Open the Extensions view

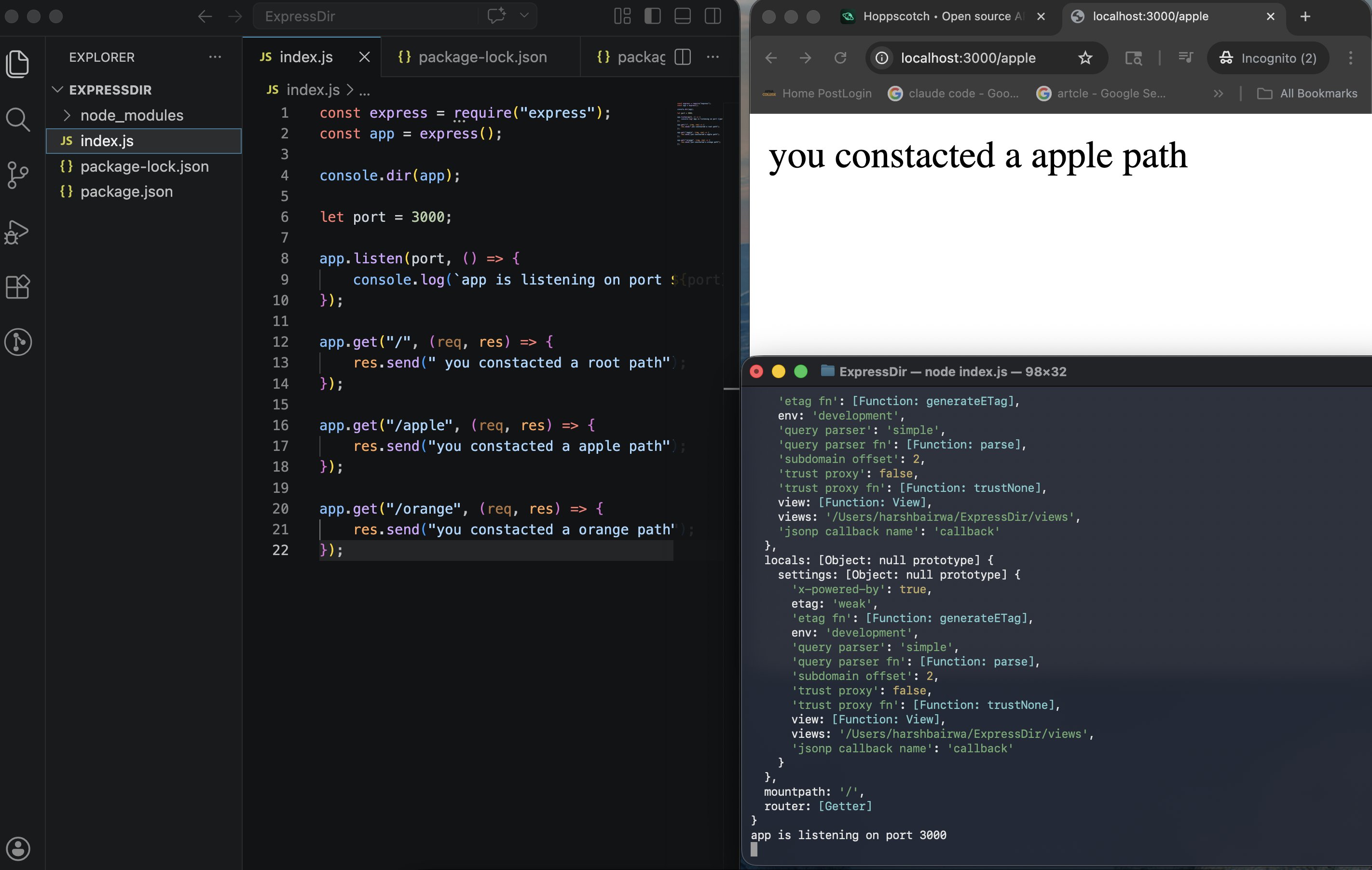click(x=18, y=286)
